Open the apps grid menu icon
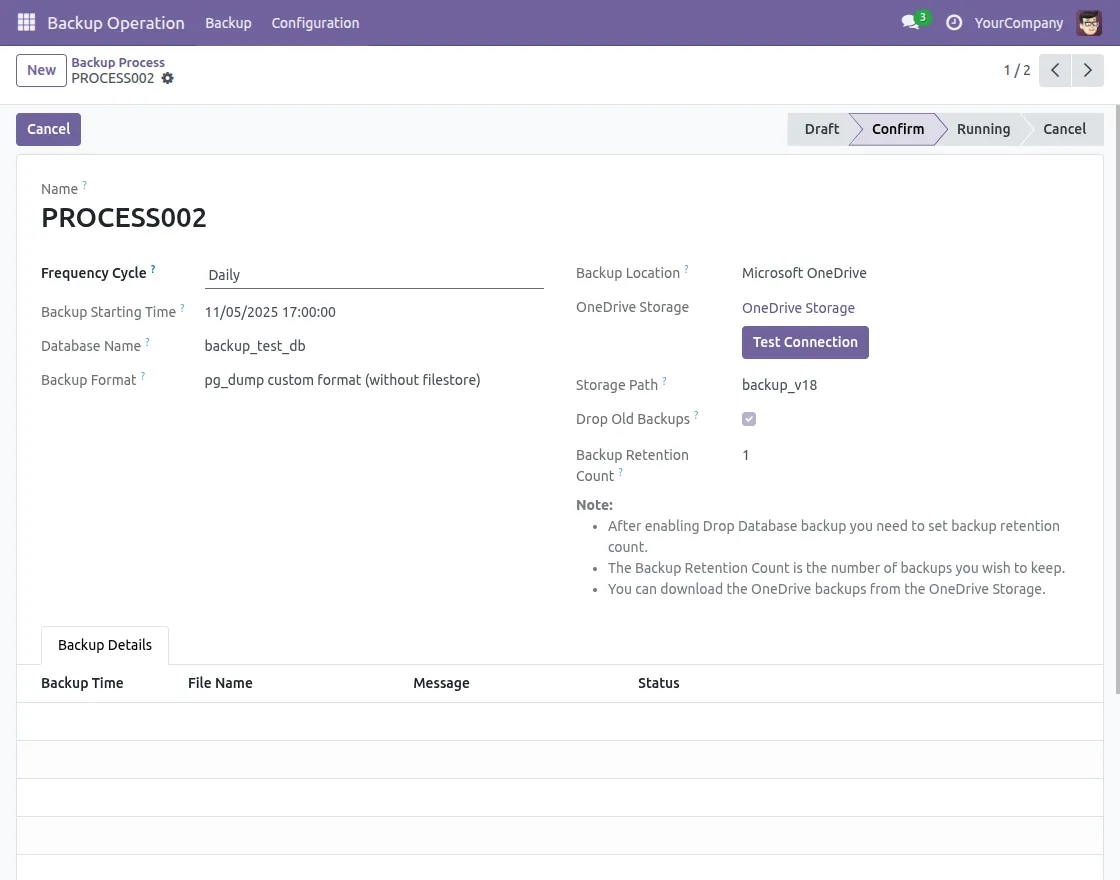The width and height of the screenshot is (1120, 880). tap(26, 22)
